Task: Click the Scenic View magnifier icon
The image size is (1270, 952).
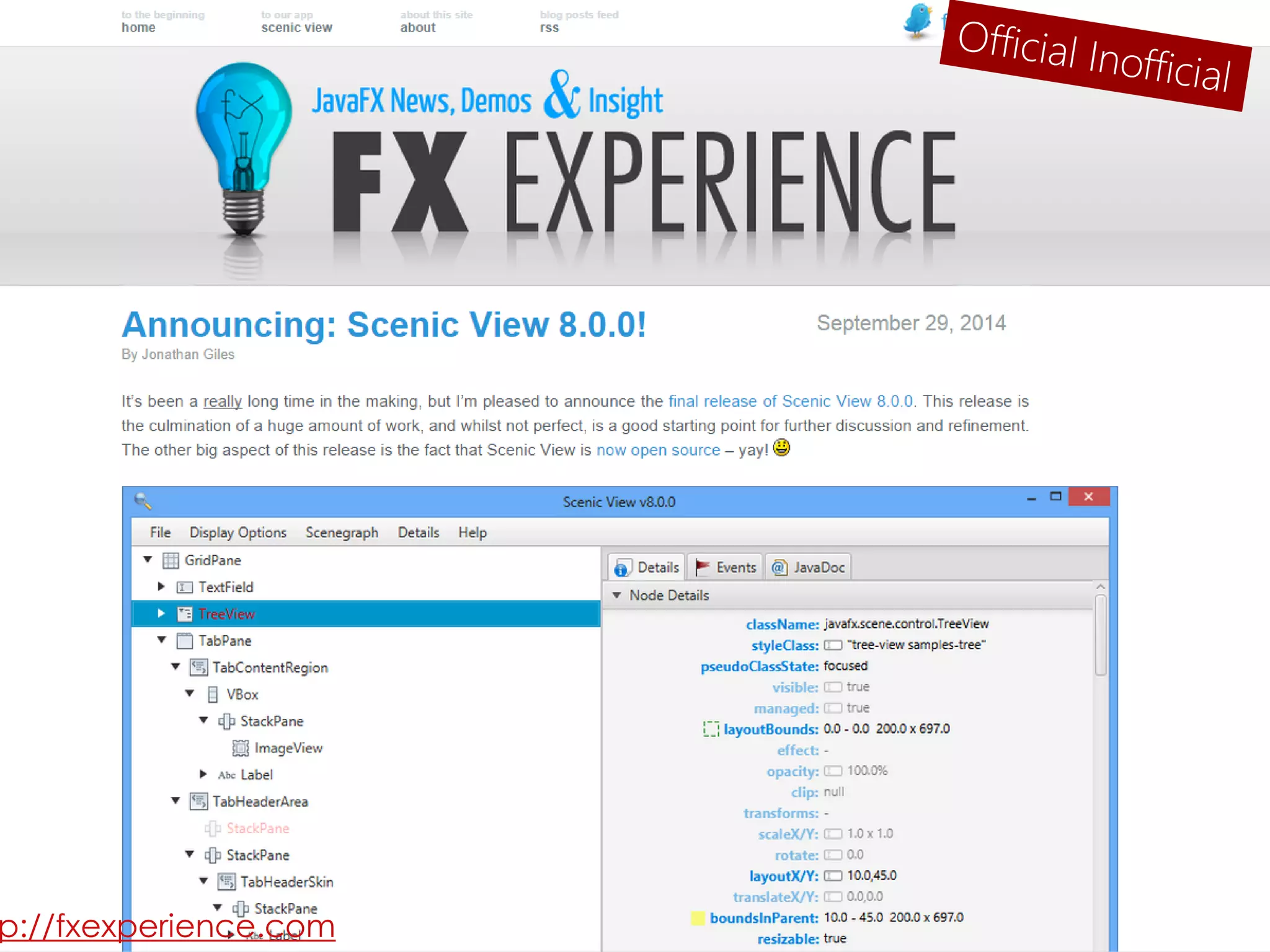Action: click(x=143, y=501)
